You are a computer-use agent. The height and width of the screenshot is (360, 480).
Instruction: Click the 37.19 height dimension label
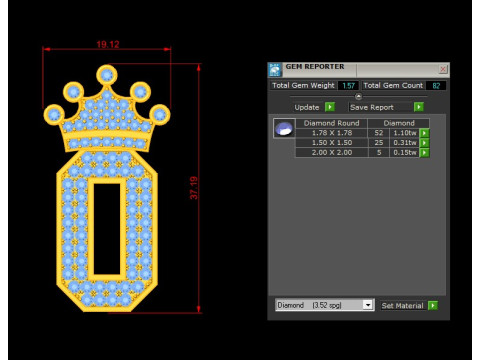(194, 188)
